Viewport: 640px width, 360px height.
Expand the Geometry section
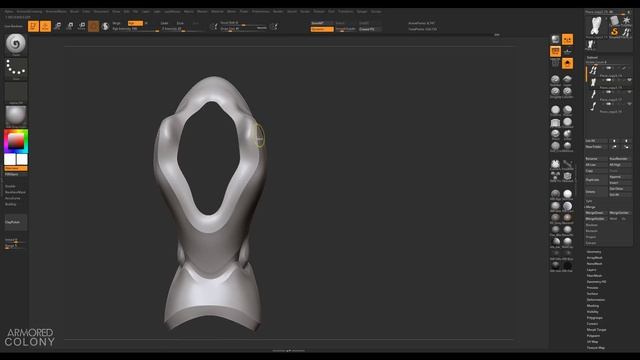(x=594, y=252)
